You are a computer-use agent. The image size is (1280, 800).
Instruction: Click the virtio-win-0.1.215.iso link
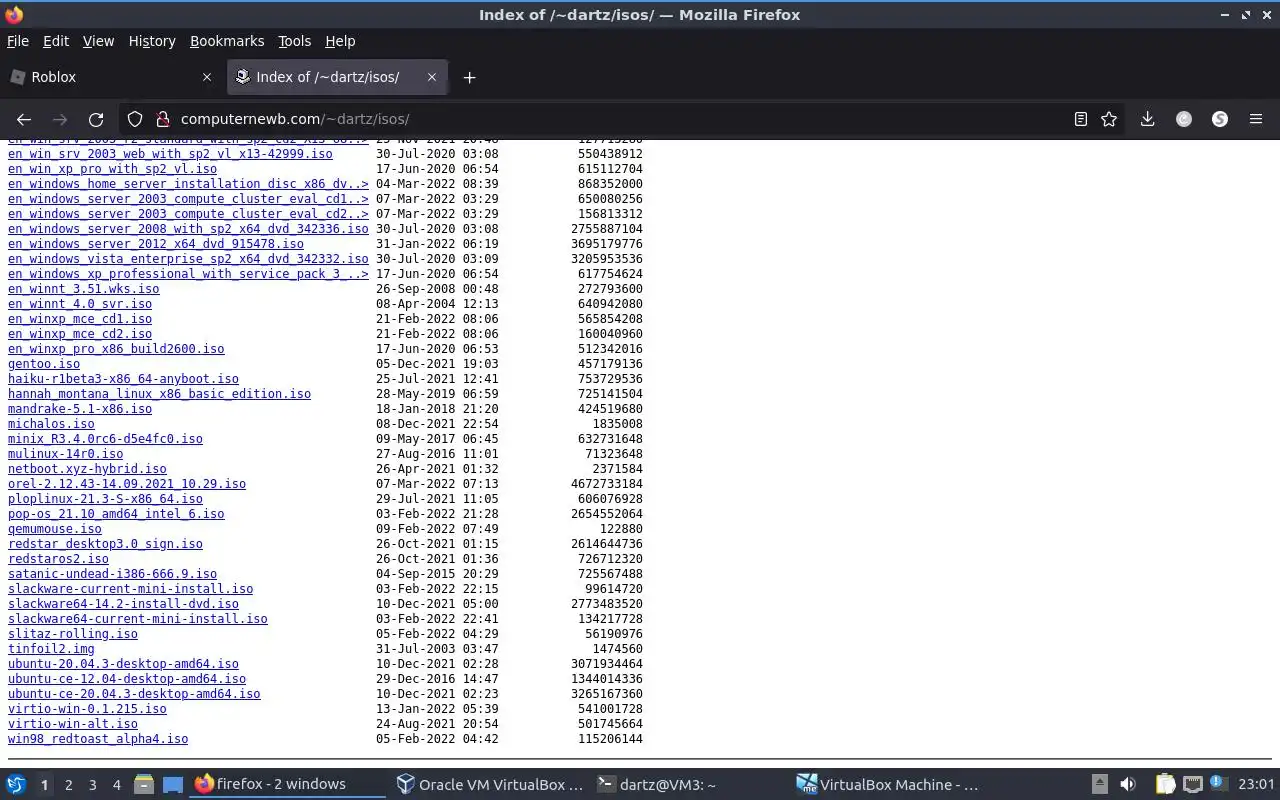tap(87, 709)
